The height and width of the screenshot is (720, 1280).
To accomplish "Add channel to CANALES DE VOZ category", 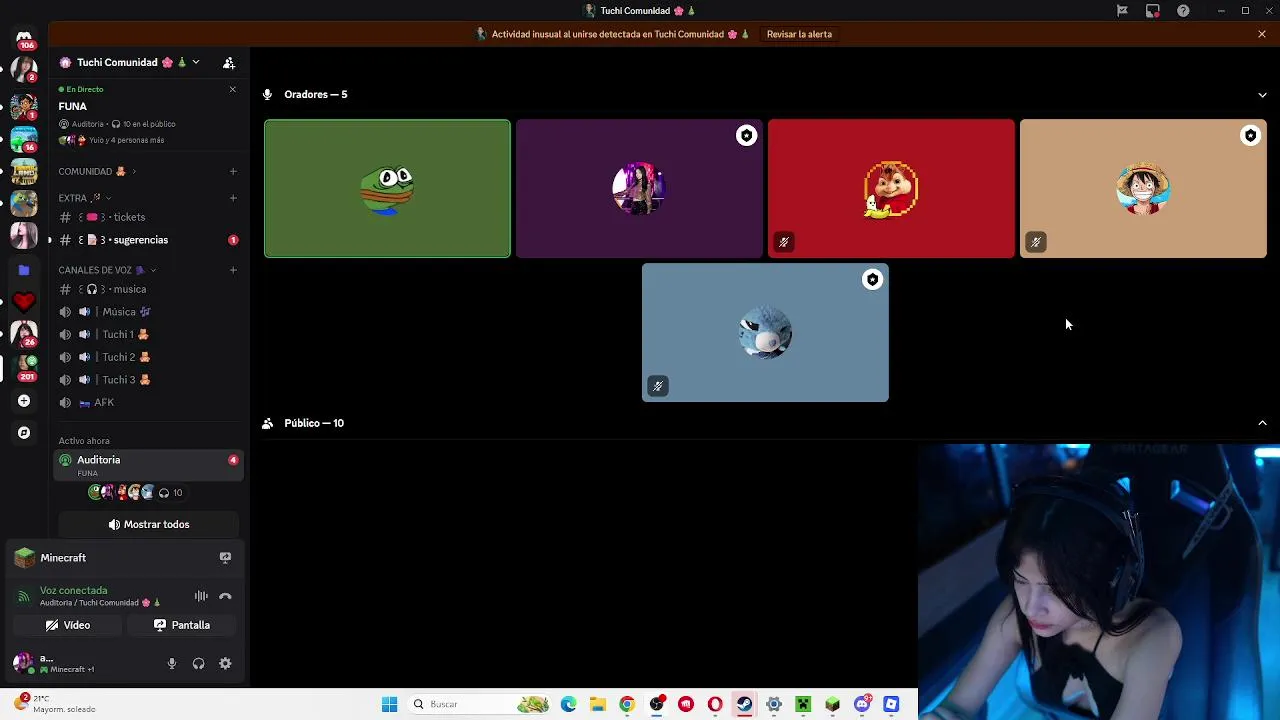I will tap(233, 270).
